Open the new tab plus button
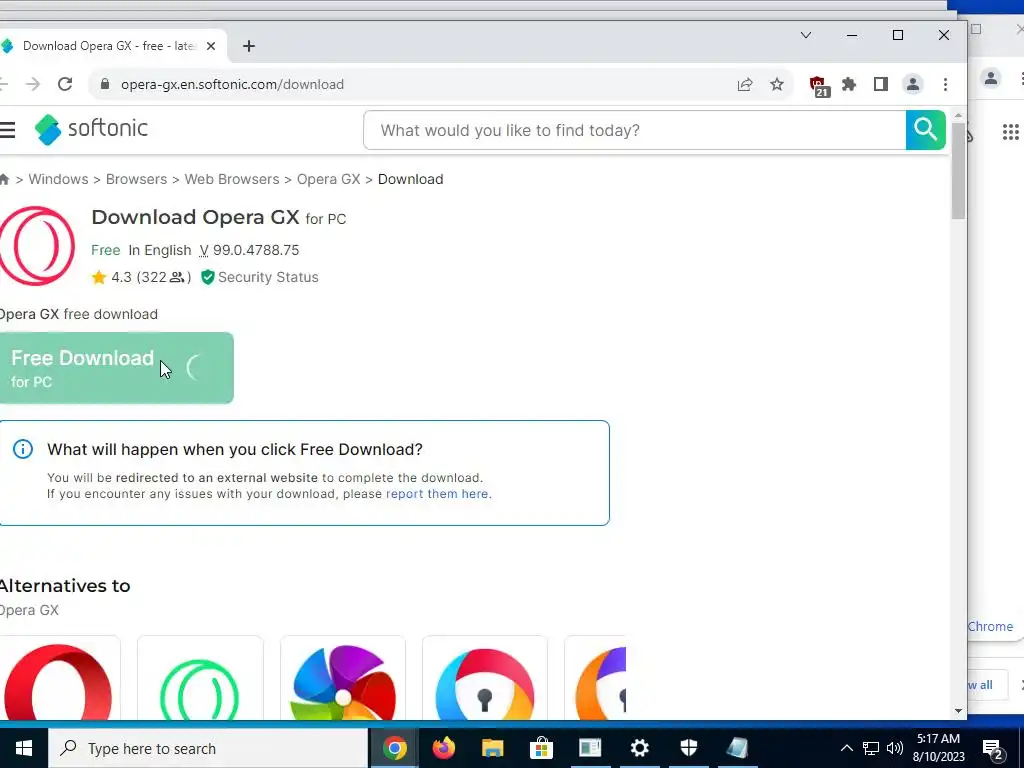 click(249, 46)
